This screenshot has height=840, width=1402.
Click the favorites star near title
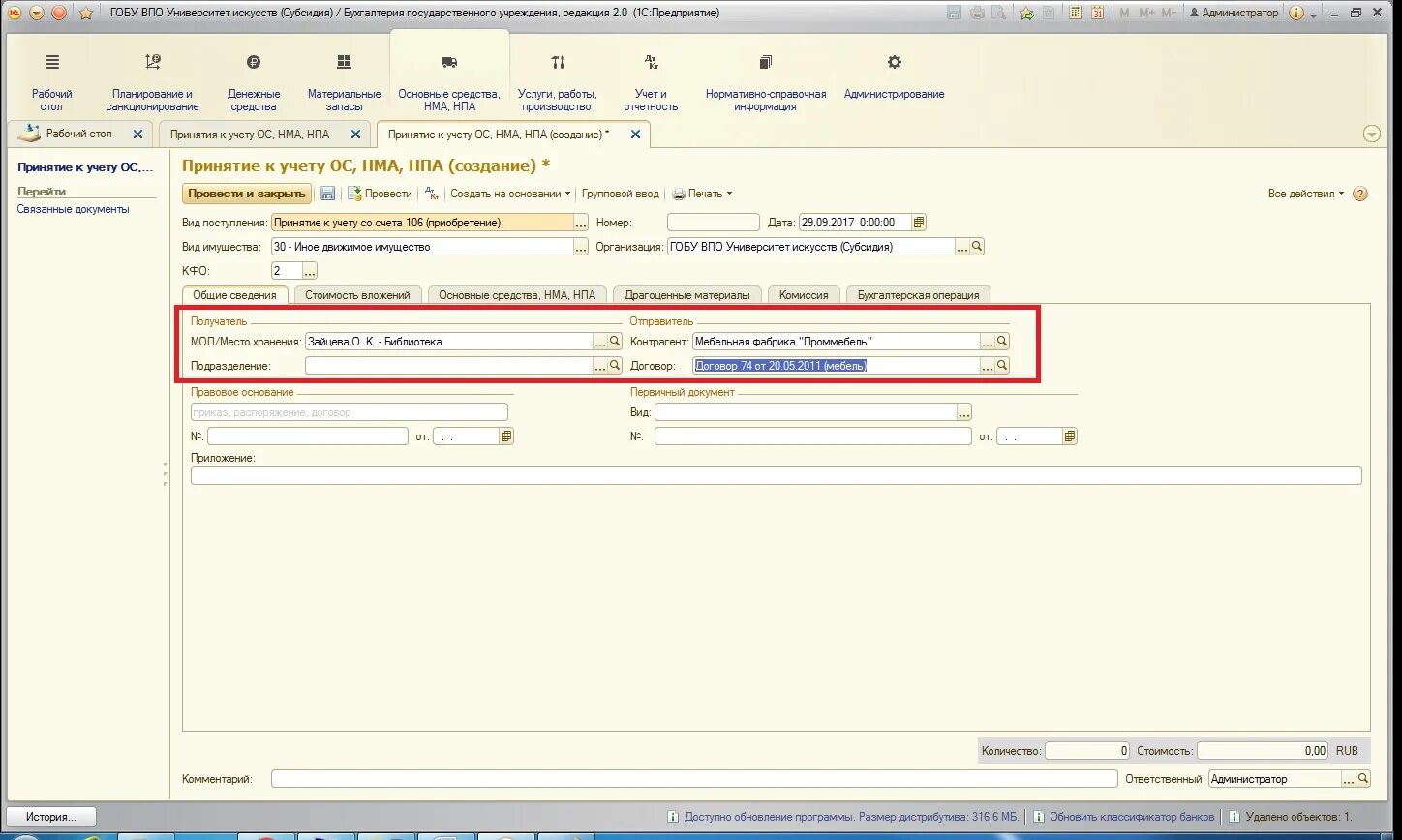click(x=85, y=13)
